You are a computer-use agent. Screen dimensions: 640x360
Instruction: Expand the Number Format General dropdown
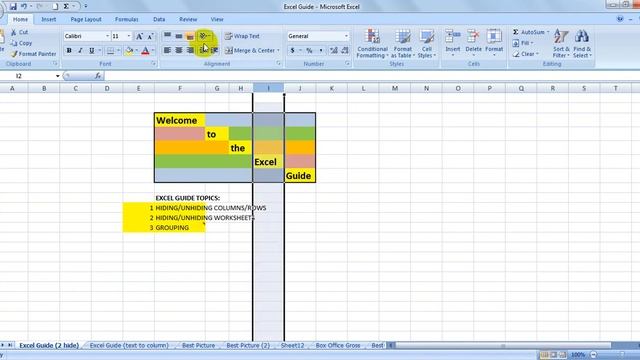(346, 36)
